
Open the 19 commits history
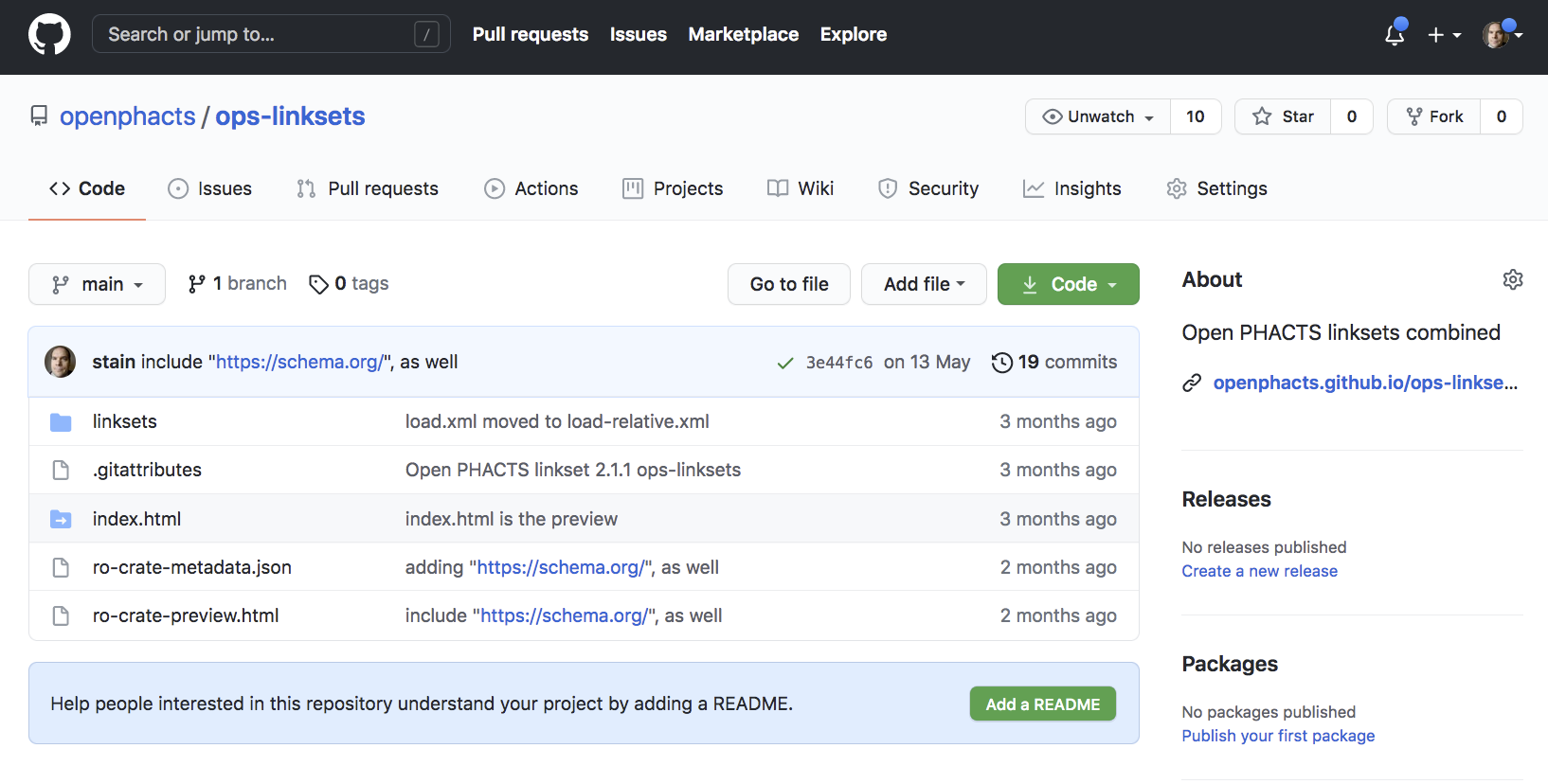pos(1054,362)
